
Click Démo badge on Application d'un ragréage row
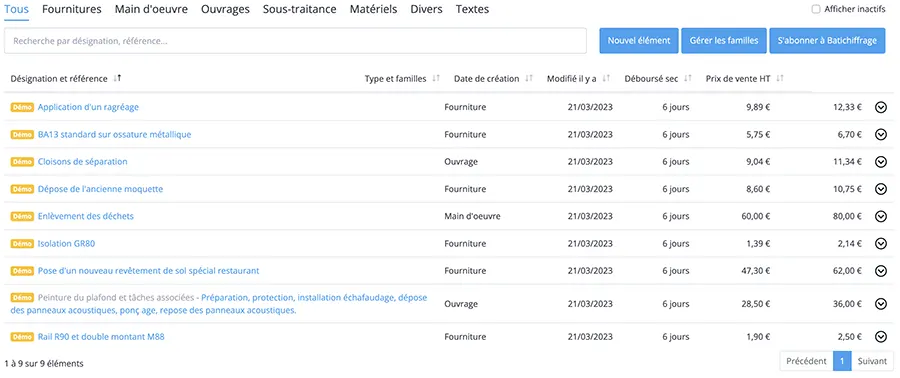pos(22,107)
